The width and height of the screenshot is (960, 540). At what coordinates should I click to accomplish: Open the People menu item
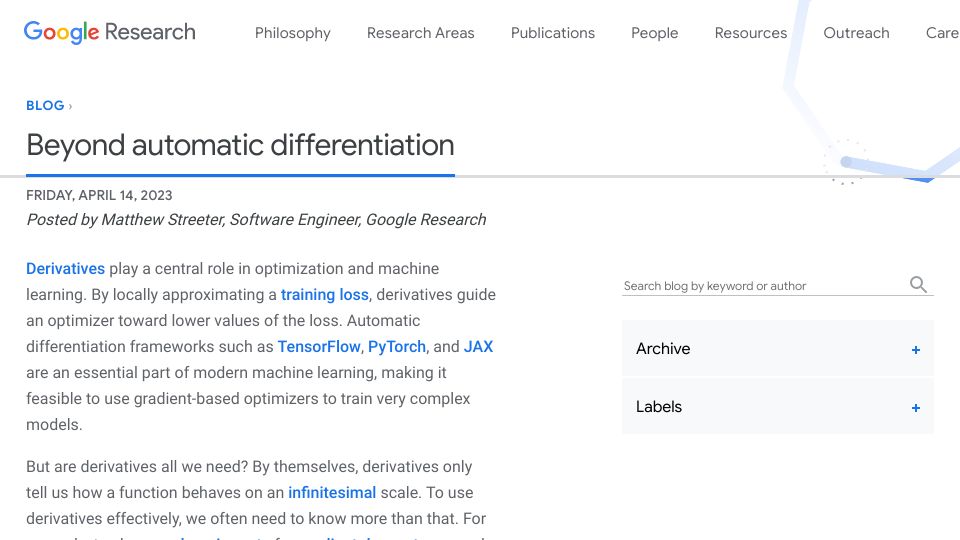point(654,33)
